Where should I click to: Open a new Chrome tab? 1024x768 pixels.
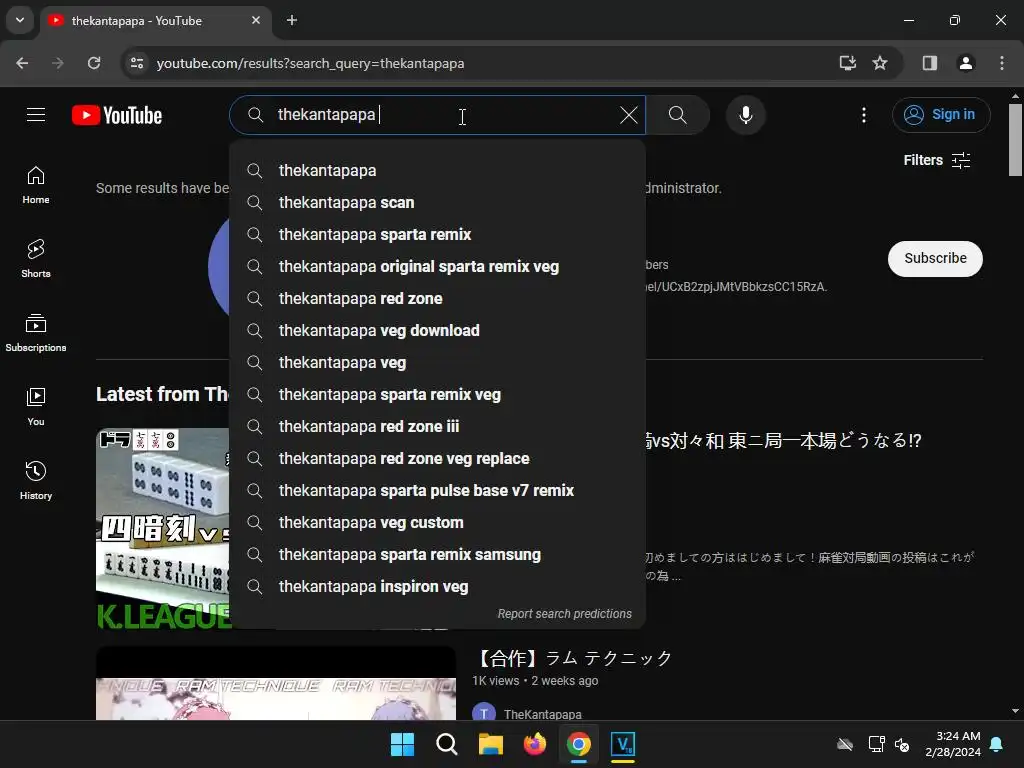pos(292,20)
